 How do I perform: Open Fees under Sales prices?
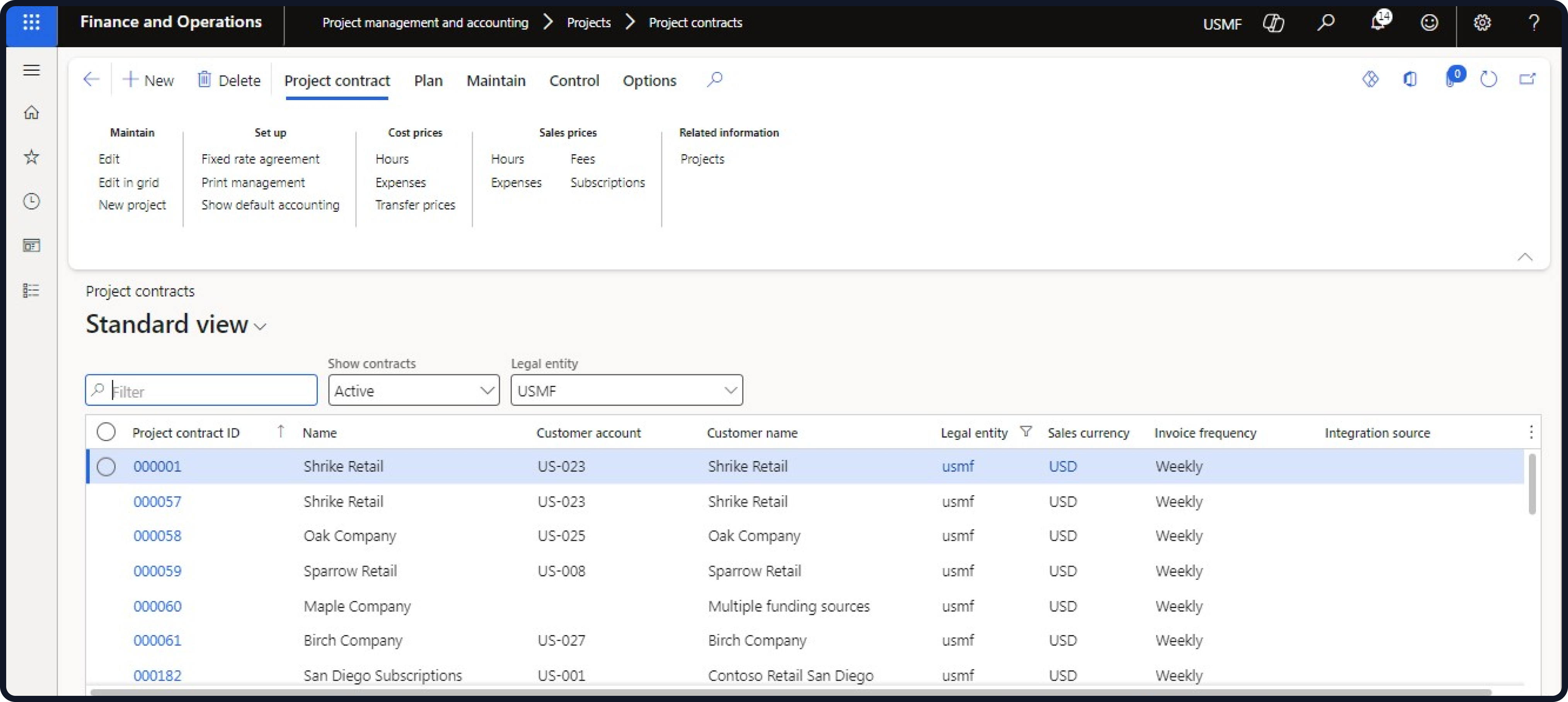click(583, 159)
